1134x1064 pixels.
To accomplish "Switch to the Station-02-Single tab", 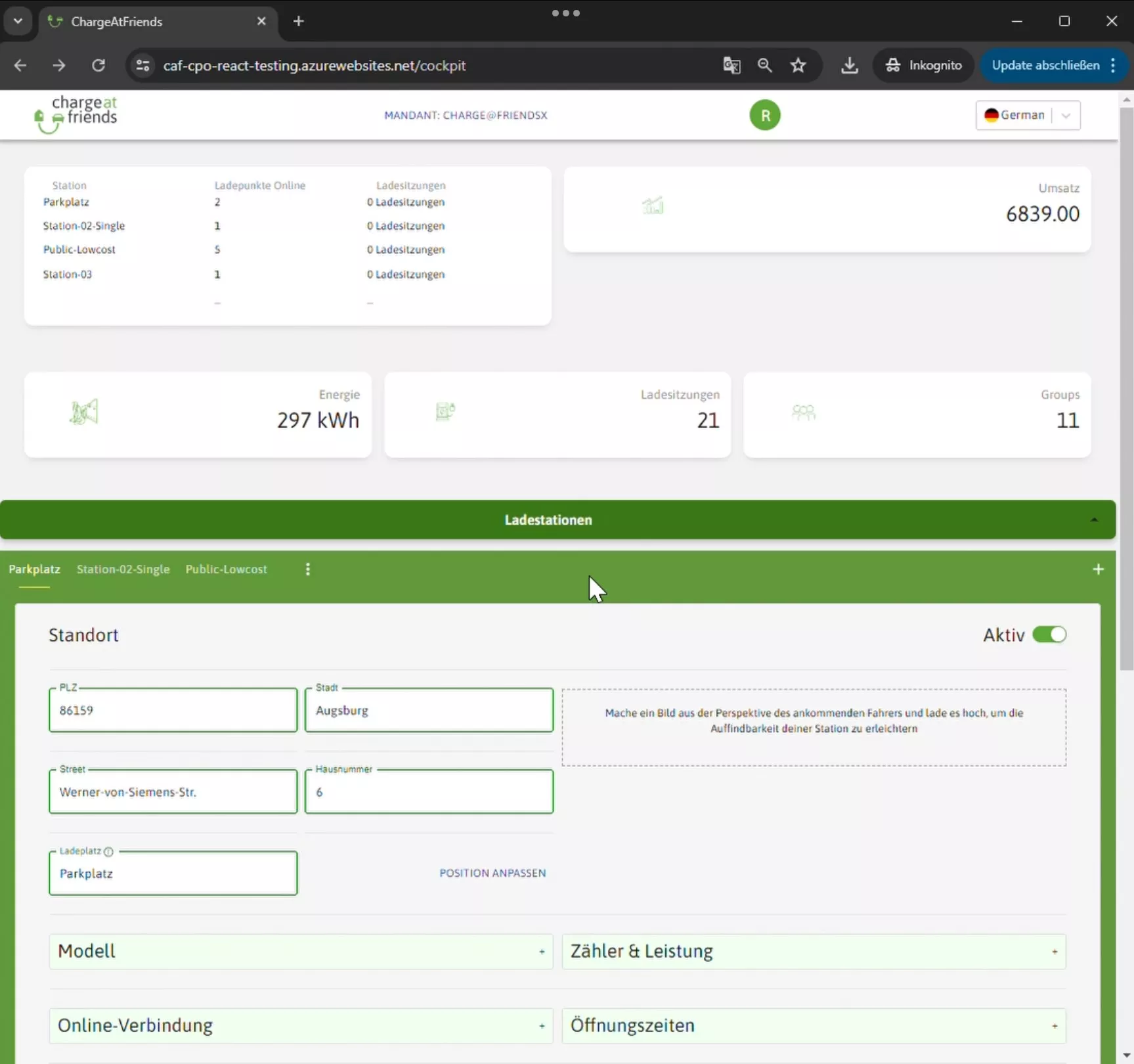I will pos(123,569).
